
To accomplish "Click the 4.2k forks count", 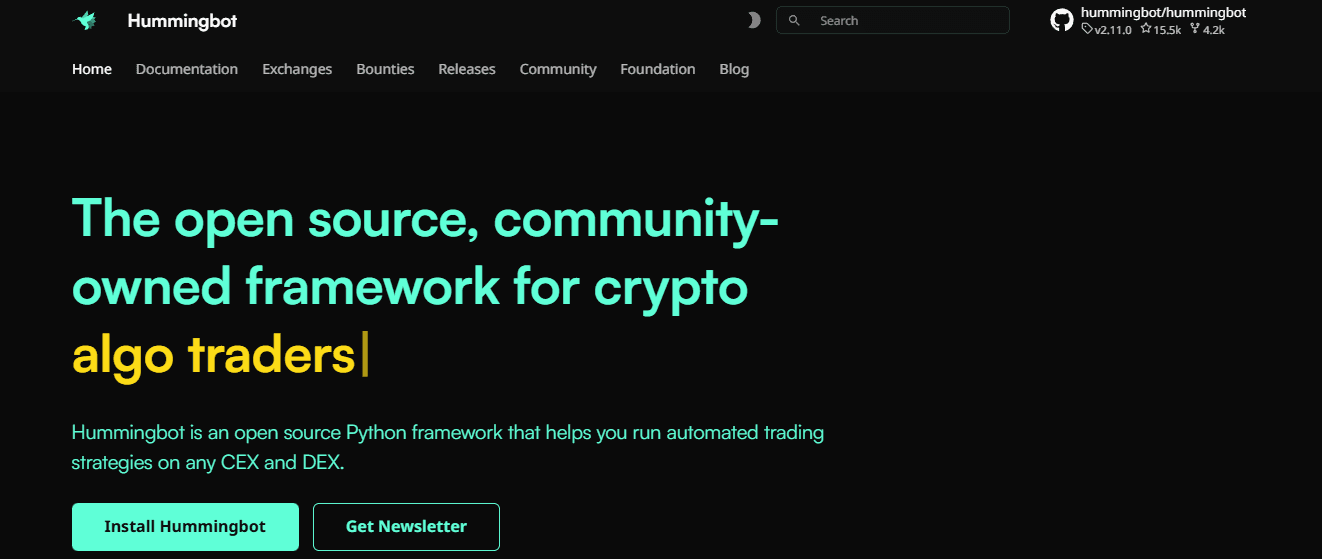I will 1208,30.
